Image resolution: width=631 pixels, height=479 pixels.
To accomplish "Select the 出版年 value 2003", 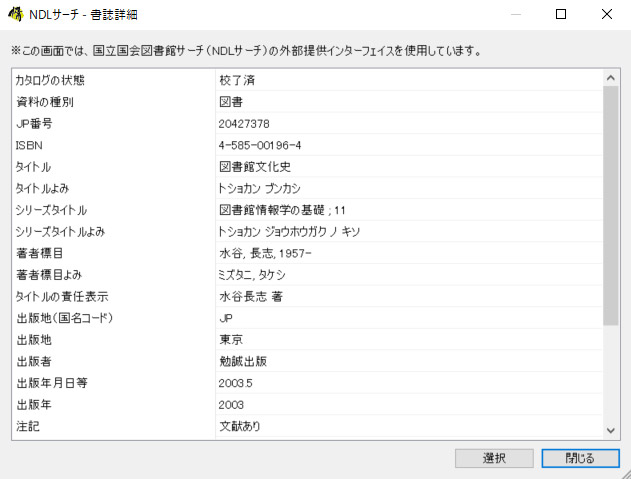I will coord(231,405).
